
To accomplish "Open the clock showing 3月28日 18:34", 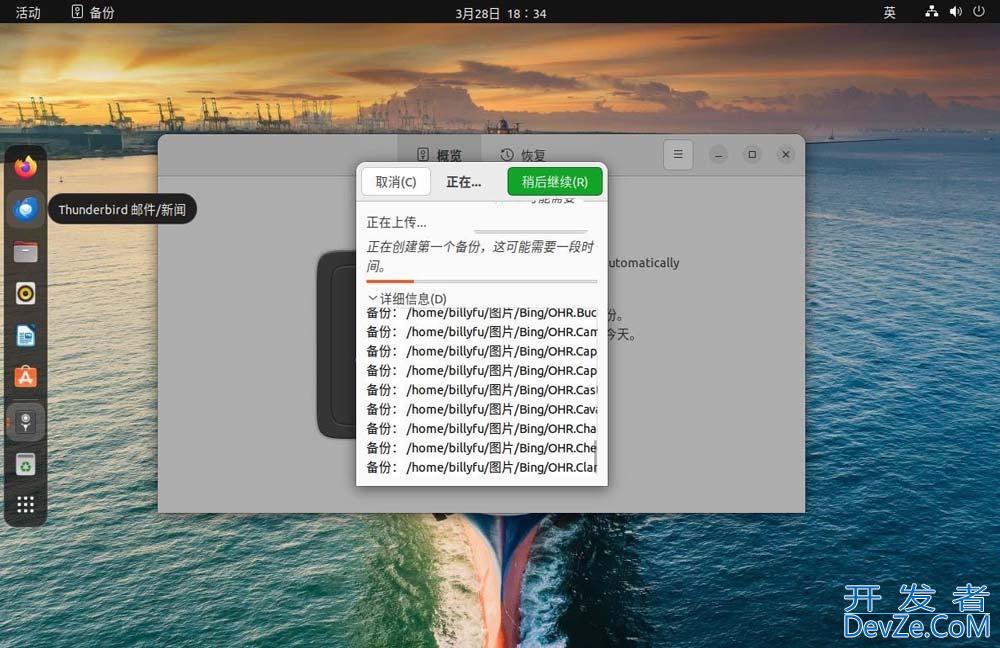I will 501,13.
